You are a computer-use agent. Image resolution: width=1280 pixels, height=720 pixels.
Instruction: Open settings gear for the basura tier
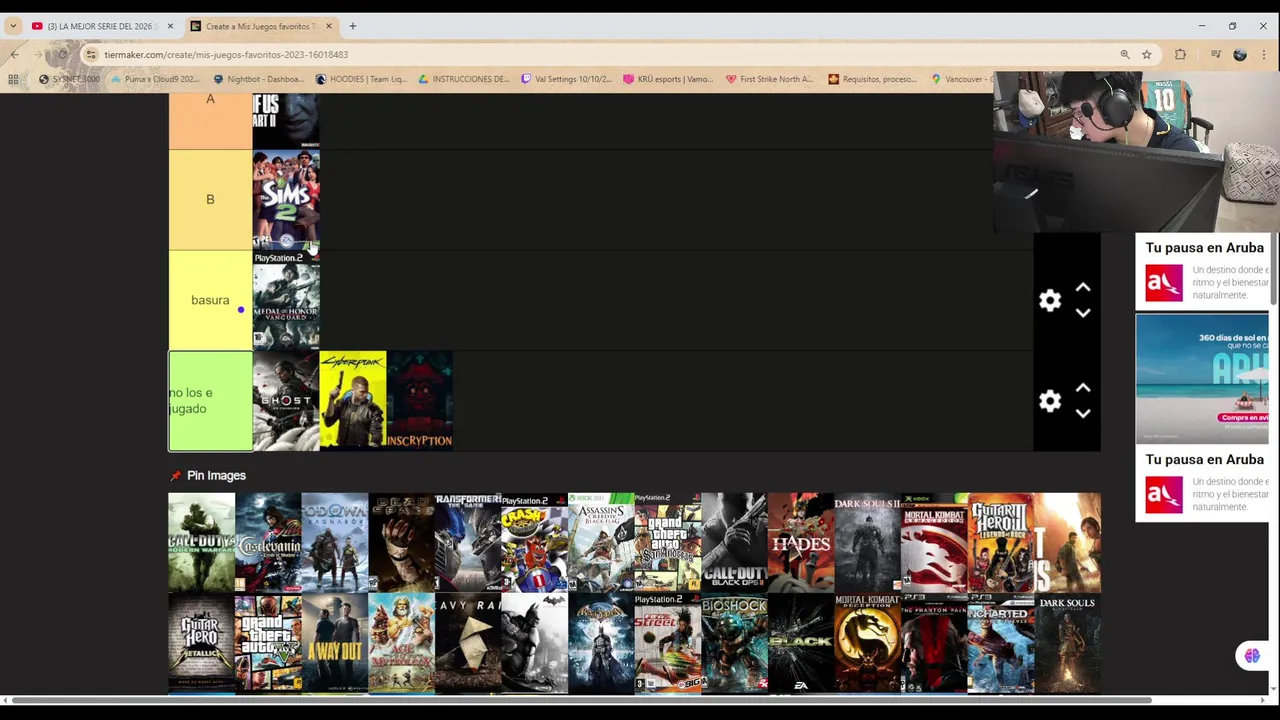(x=1049, y=300)
